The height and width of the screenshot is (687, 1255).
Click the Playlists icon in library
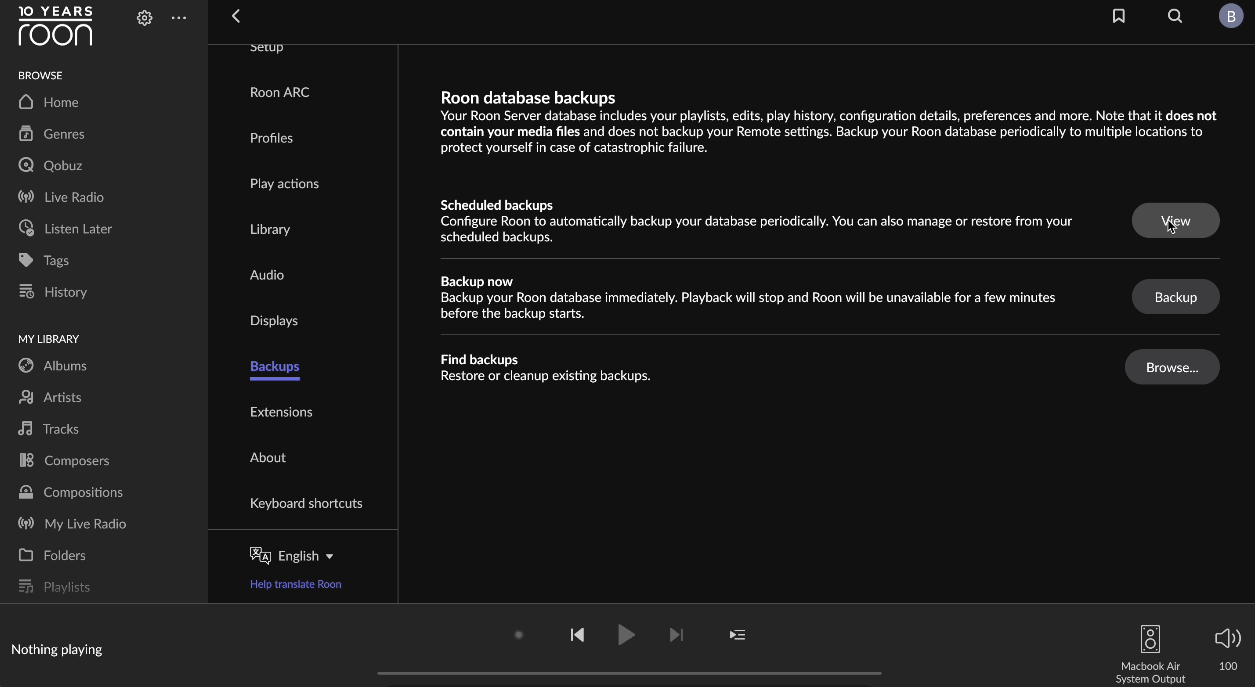coord(26,587)
